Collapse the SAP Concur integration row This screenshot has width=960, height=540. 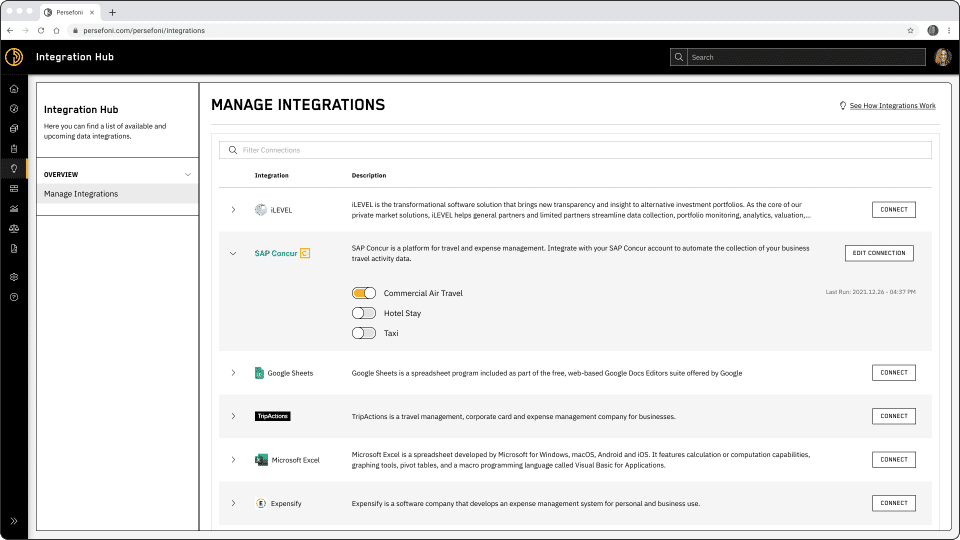point(233,253)
